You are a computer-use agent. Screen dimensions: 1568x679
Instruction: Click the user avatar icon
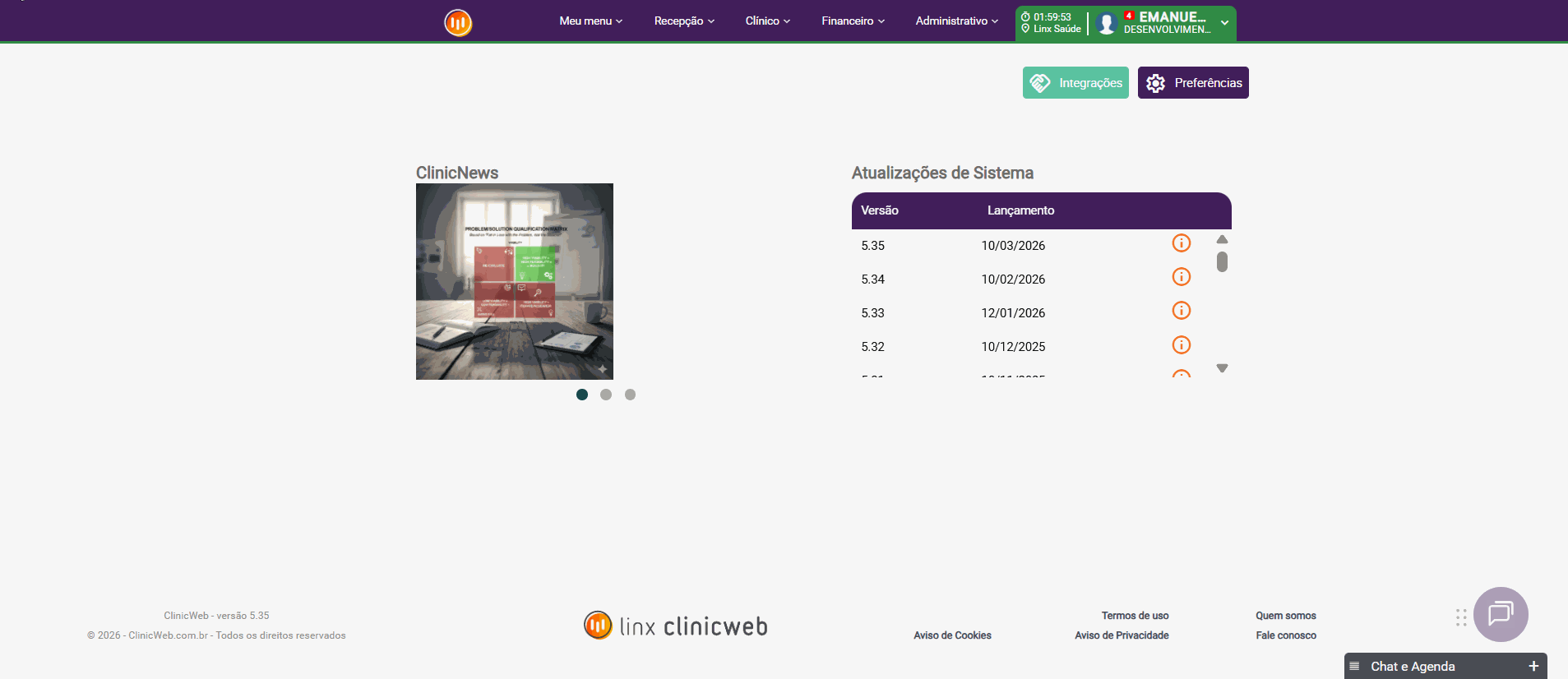click(x=1107, y=23)
